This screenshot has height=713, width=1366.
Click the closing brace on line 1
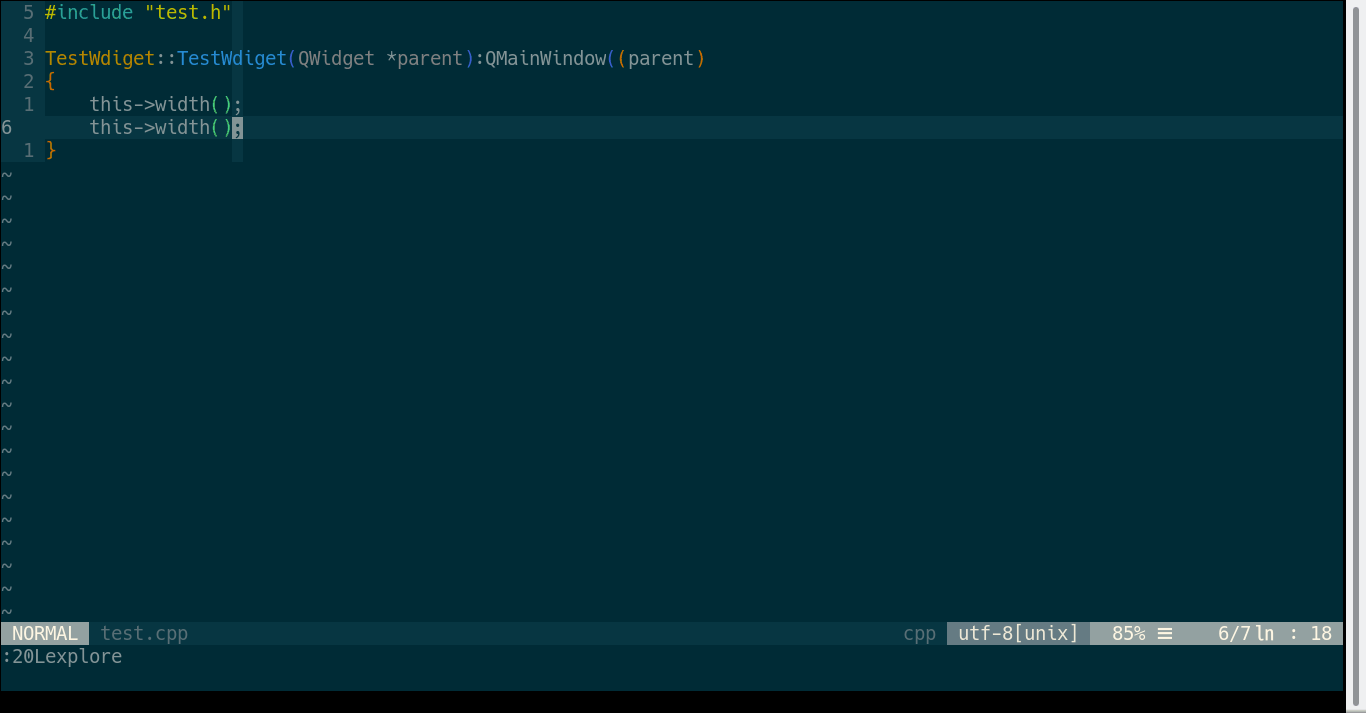pyautogui.click(x=50, y=150)
